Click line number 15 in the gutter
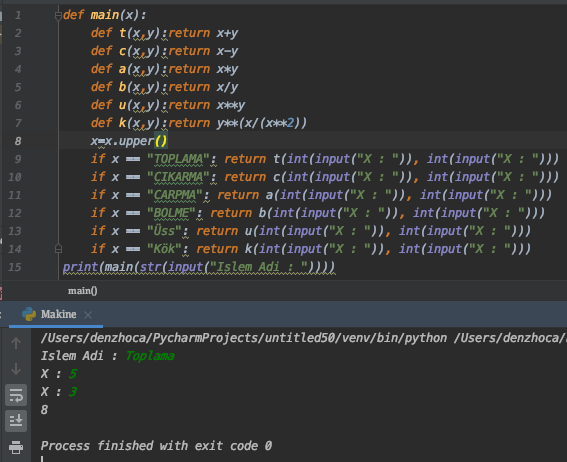Viewport: 567px width, 462px height. [15, 267]
